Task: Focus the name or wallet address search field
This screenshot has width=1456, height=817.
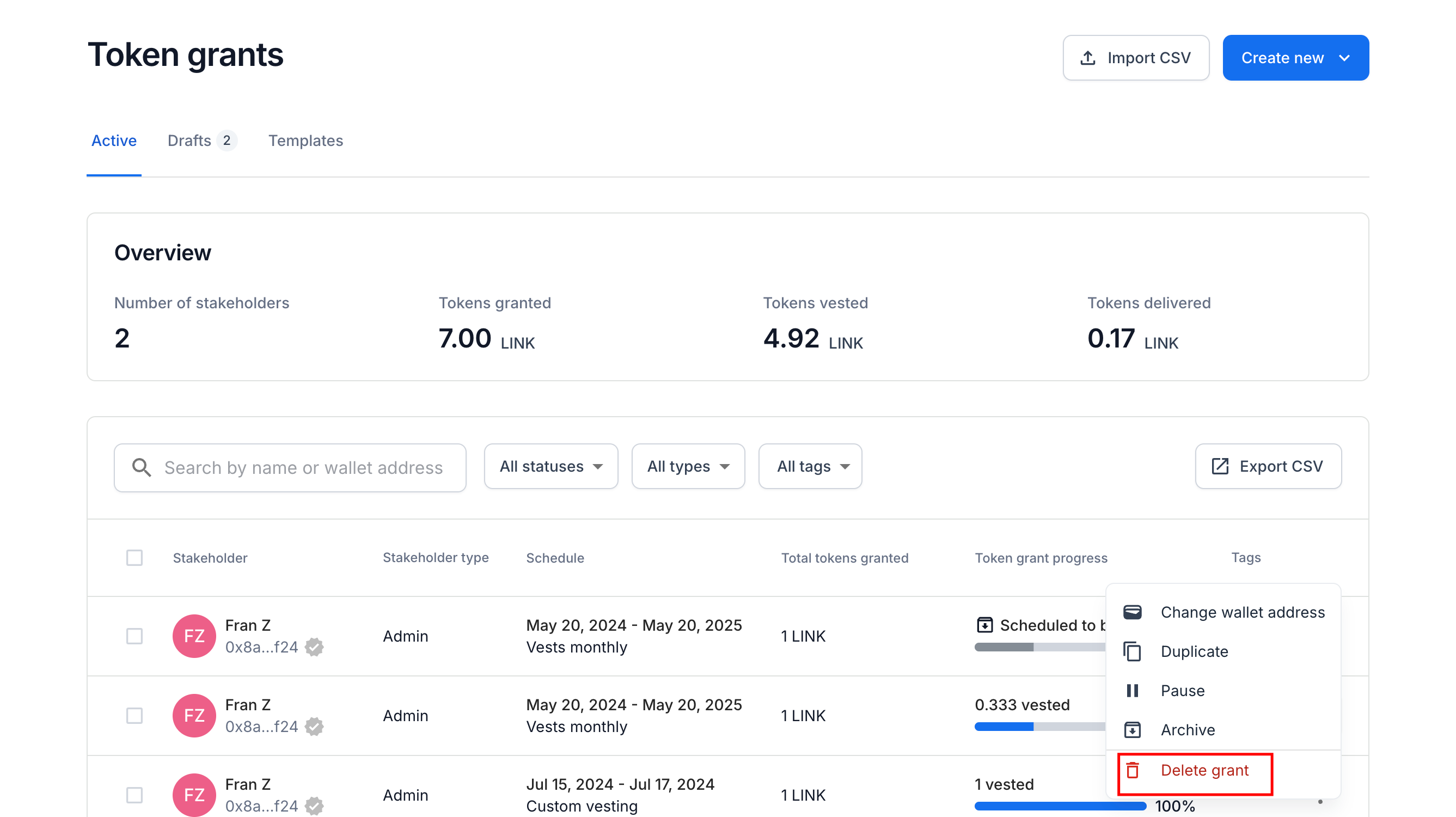Action: (x=290, y=467)
